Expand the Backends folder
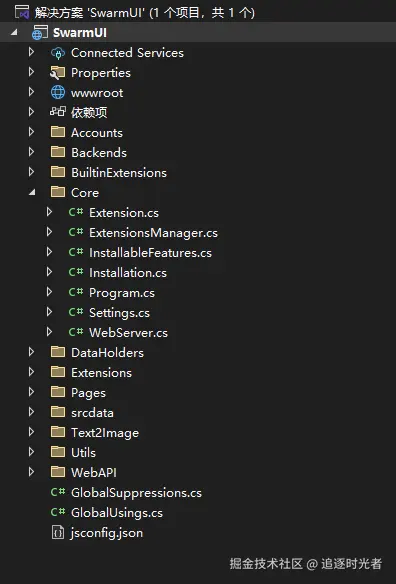The image size is (396, 584). click(32, 152)
